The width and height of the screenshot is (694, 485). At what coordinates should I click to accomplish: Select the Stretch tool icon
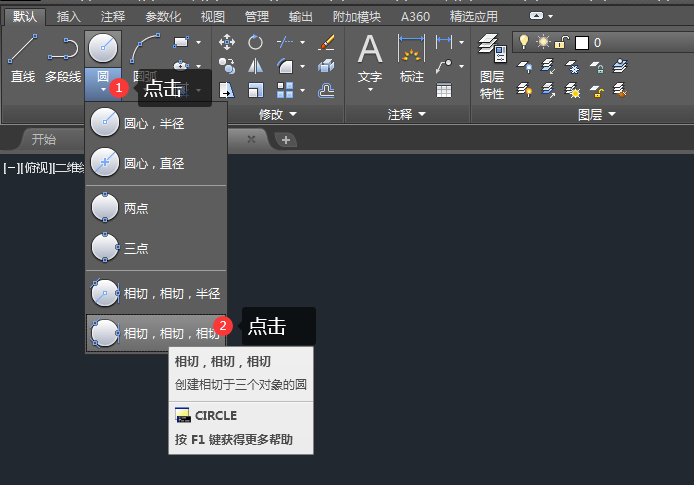tap(227, 90)
